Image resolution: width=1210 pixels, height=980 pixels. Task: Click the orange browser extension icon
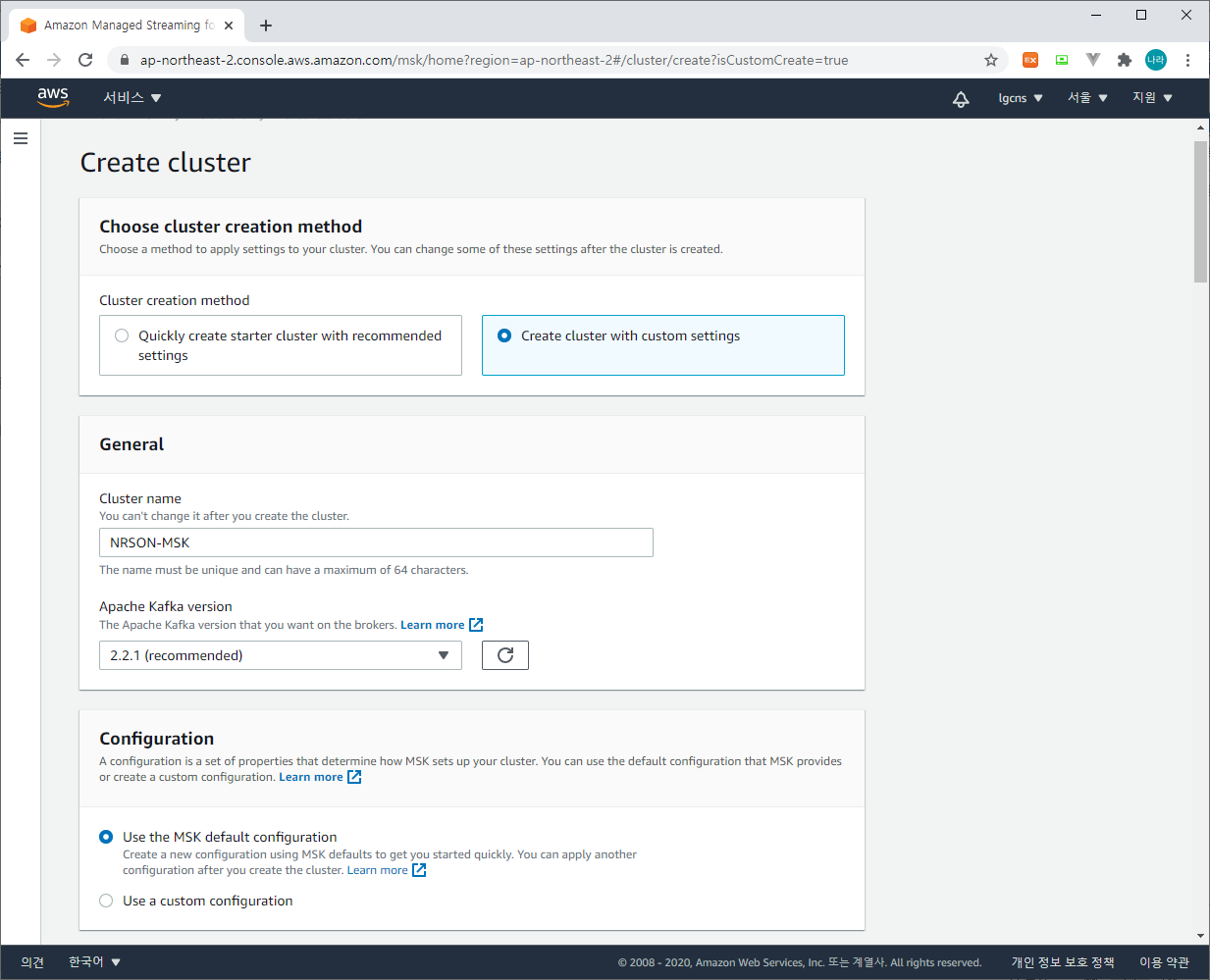(1030, 60)
